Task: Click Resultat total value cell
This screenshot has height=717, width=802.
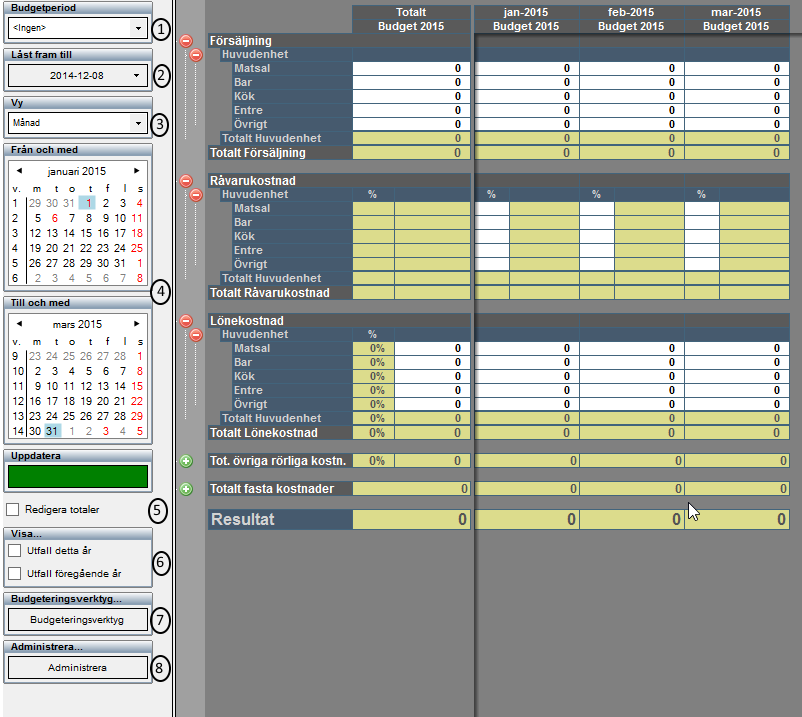Action: click(411, 520)
